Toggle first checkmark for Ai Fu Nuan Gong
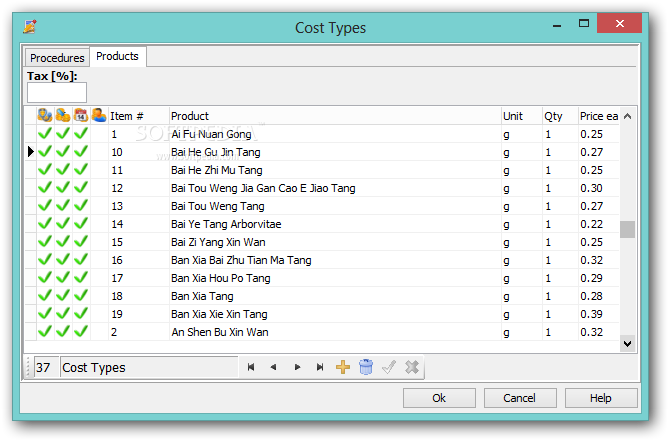 pyautogui.click(x=45, y=134)
